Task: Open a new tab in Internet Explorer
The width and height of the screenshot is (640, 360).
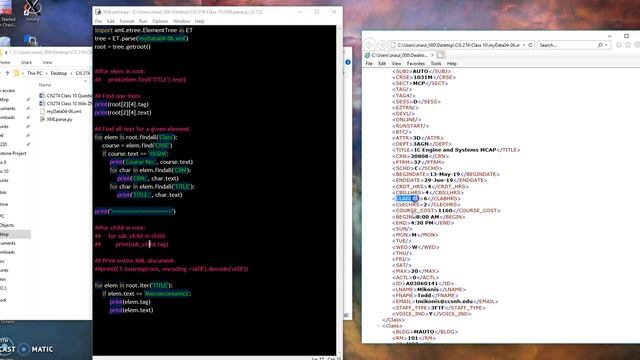Action: point(441,55)
